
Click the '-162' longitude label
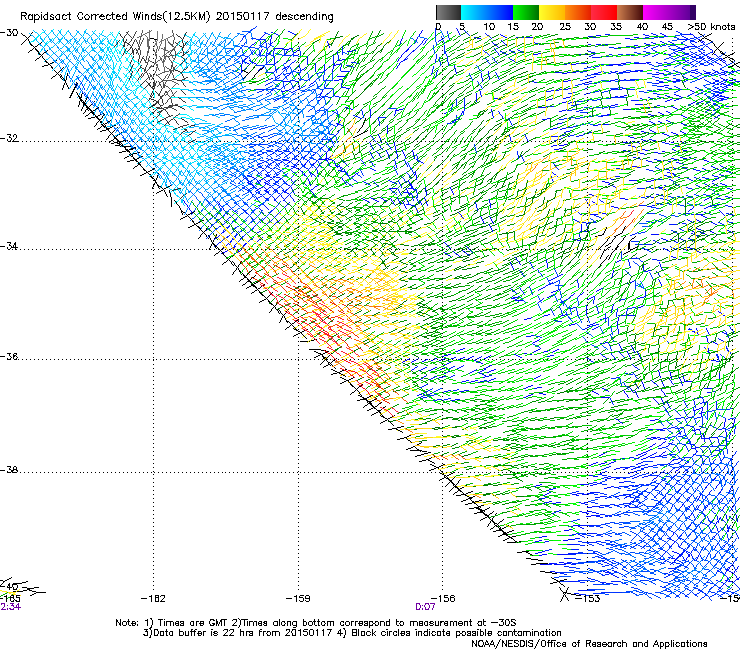click(153, 599)
